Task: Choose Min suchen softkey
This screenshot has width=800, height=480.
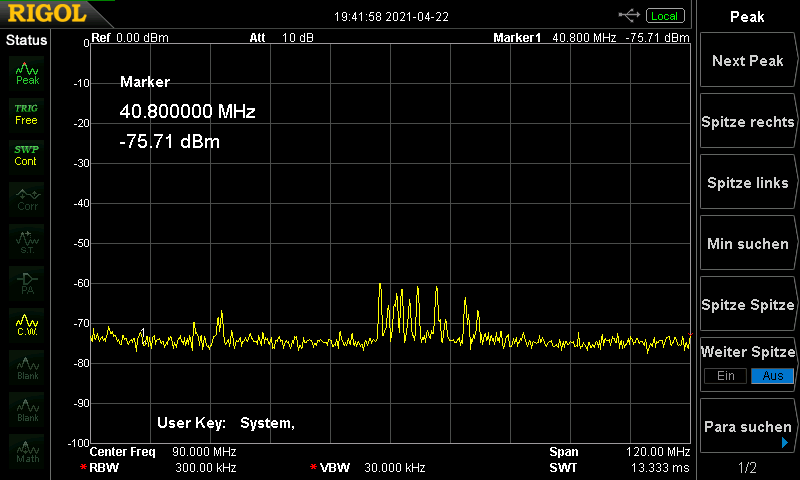Action: pyautogui.click(x=748, y=243)
